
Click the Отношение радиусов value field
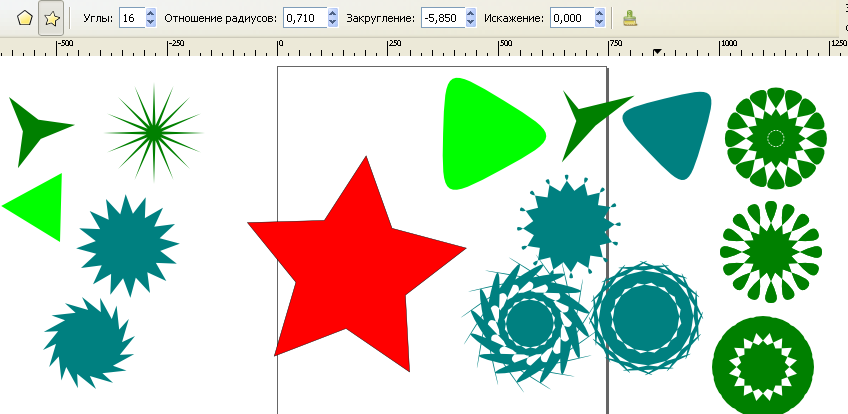[x=305, y=18]
